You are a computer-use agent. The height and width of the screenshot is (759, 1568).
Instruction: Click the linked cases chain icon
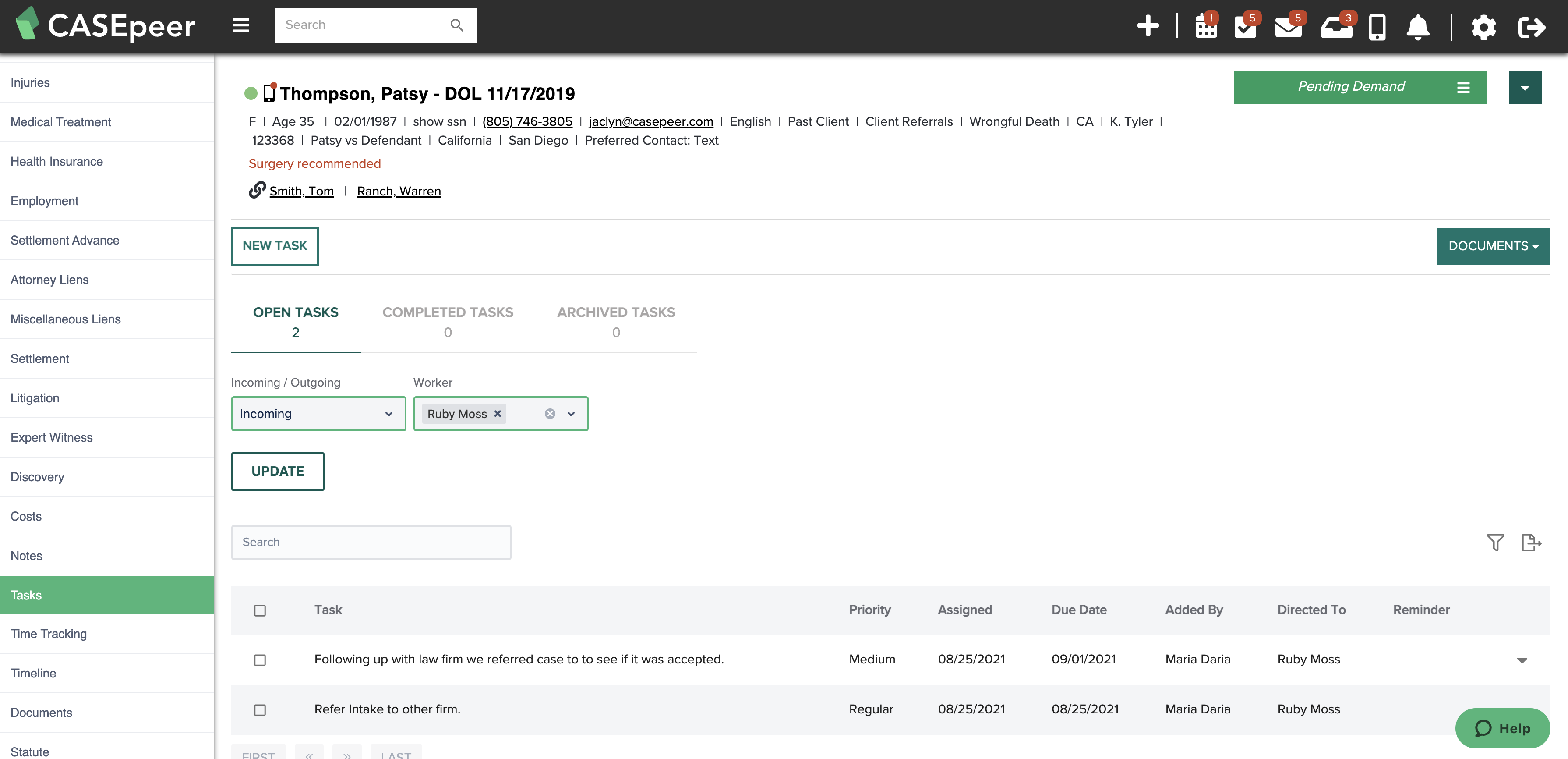coord(257,190)
